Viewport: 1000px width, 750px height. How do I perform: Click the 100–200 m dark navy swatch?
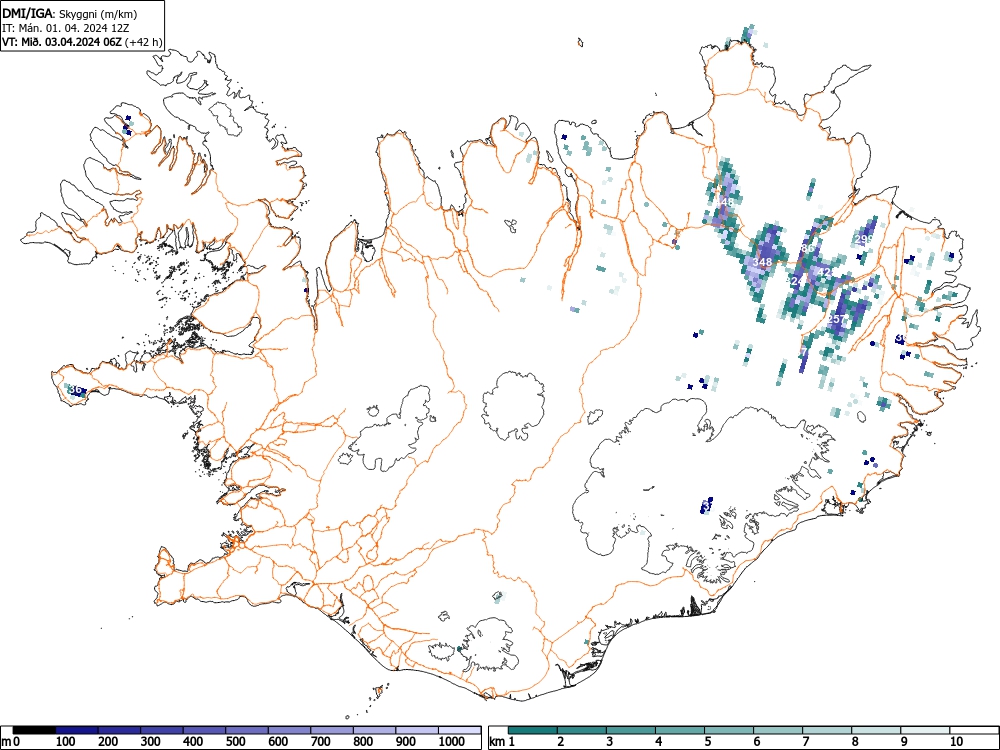point(77,730)
